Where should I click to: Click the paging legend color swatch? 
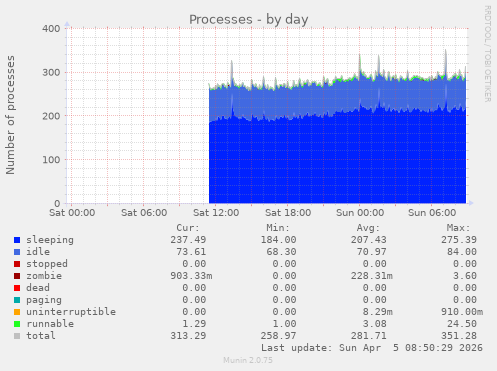(17, 300)
